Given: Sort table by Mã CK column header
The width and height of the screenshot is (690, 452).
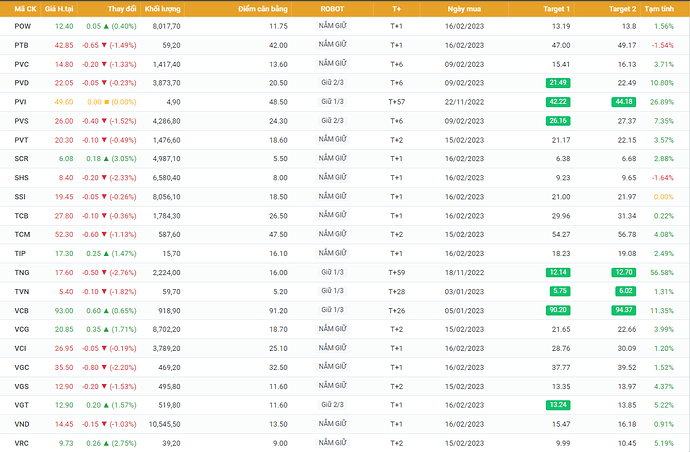Looking at the screenshot, I should 24,8.
